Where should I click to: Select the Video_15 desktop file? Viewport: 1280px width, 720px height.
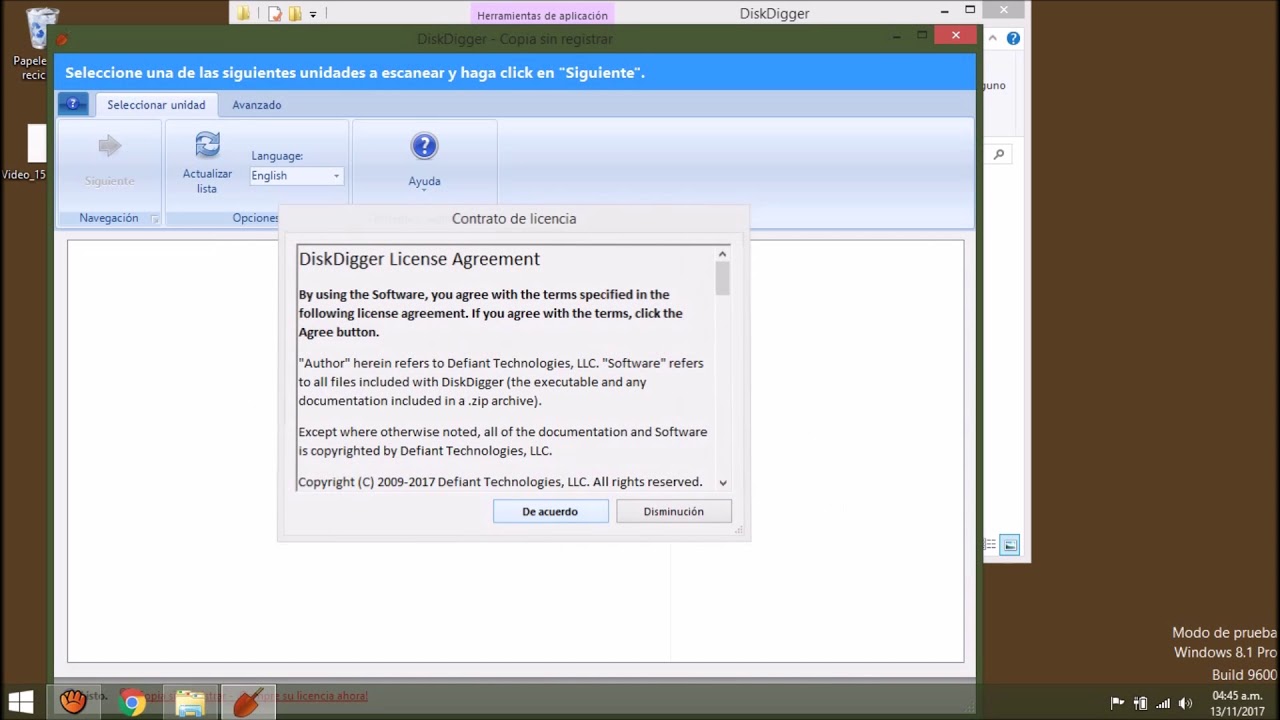[x=30, y=153]
